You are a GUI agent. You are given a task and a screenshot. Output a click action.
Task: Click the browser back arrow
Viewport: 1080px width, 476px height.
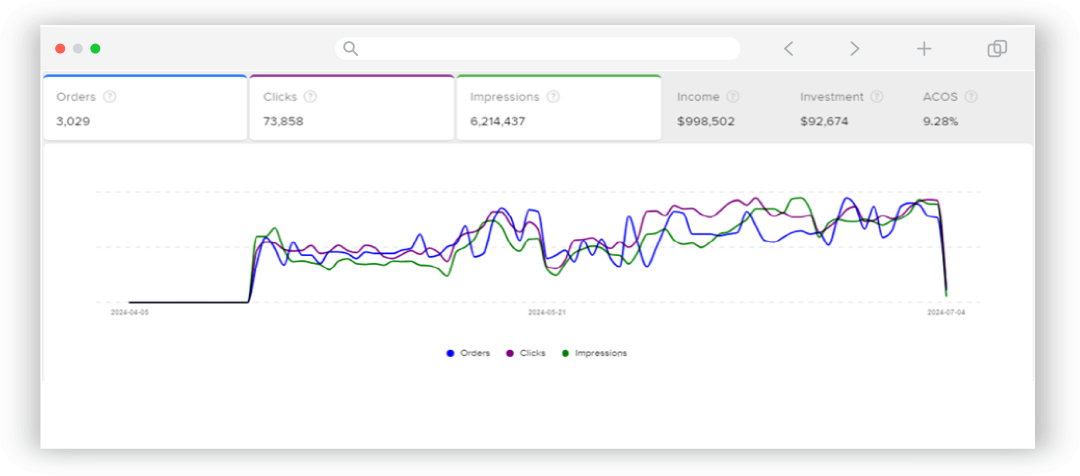[x=788, y=49]
